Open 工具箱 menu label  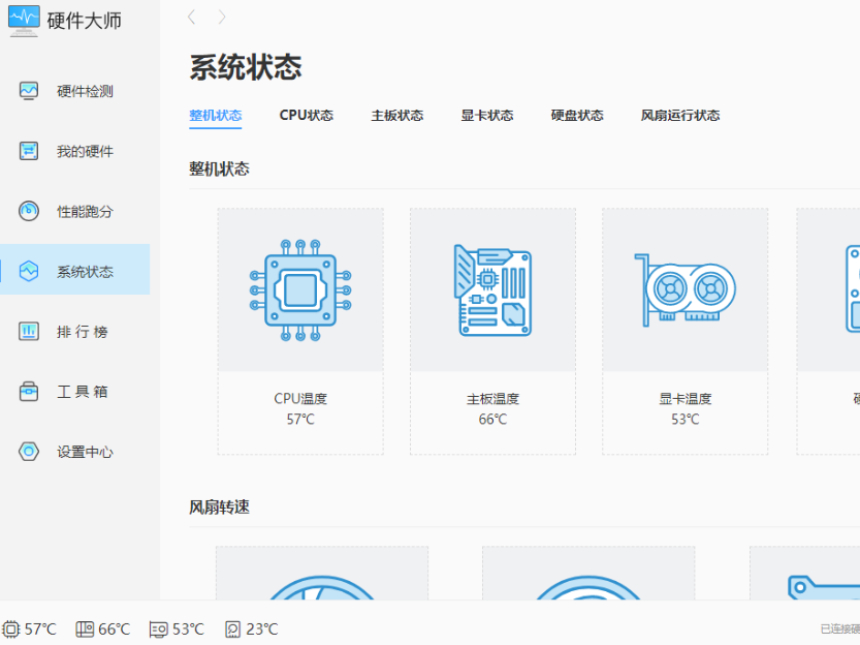[82, 392]
